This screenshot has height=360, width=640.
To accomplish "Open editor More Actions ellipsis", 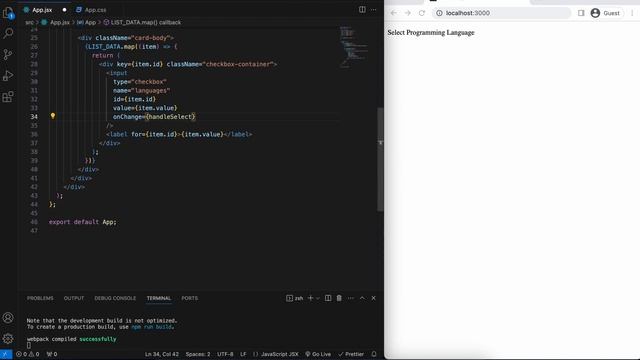I will 373,9.
